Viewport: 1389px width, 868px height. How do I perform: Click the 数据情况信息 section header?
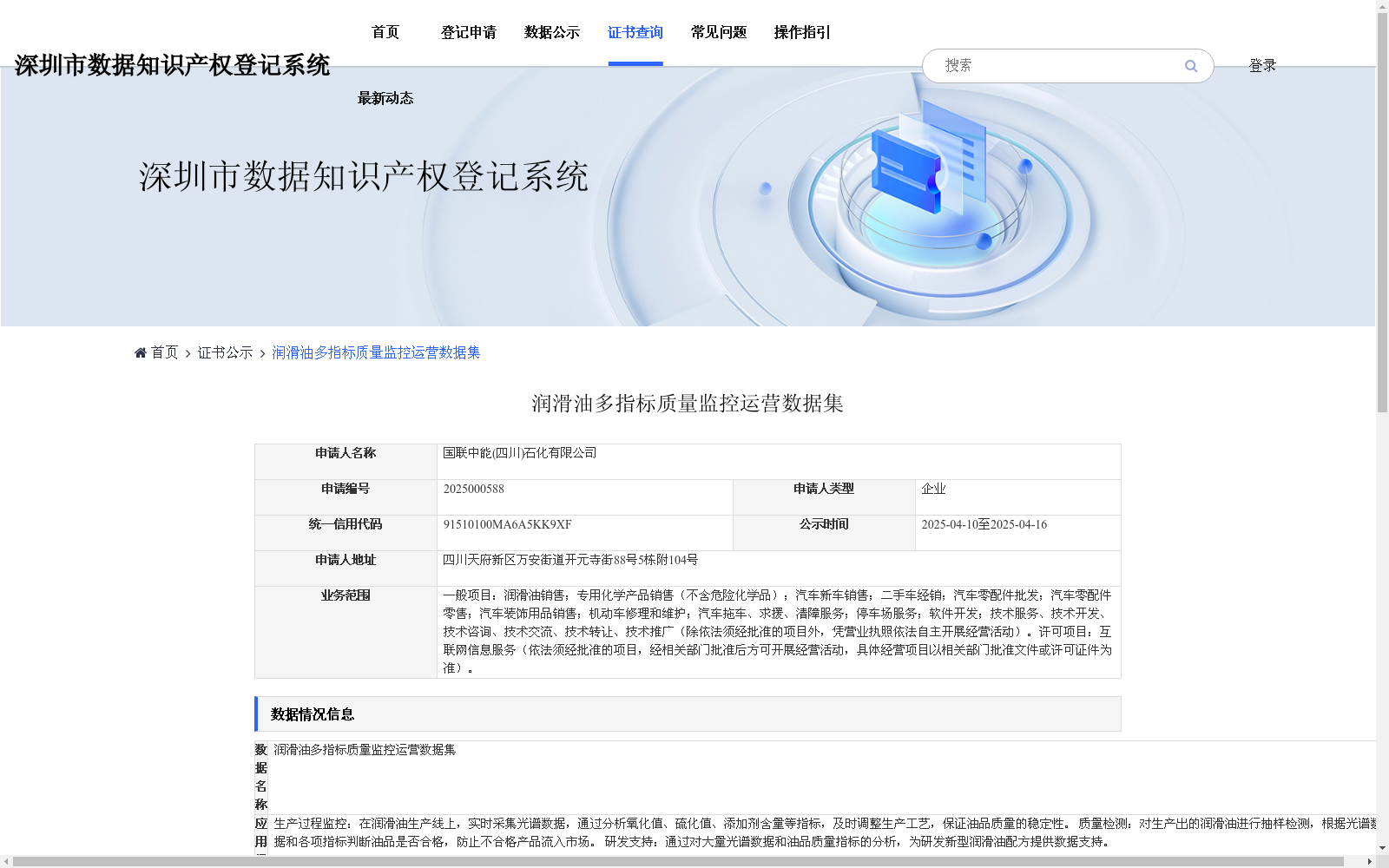pyautogui.click(x=688, y=713)
